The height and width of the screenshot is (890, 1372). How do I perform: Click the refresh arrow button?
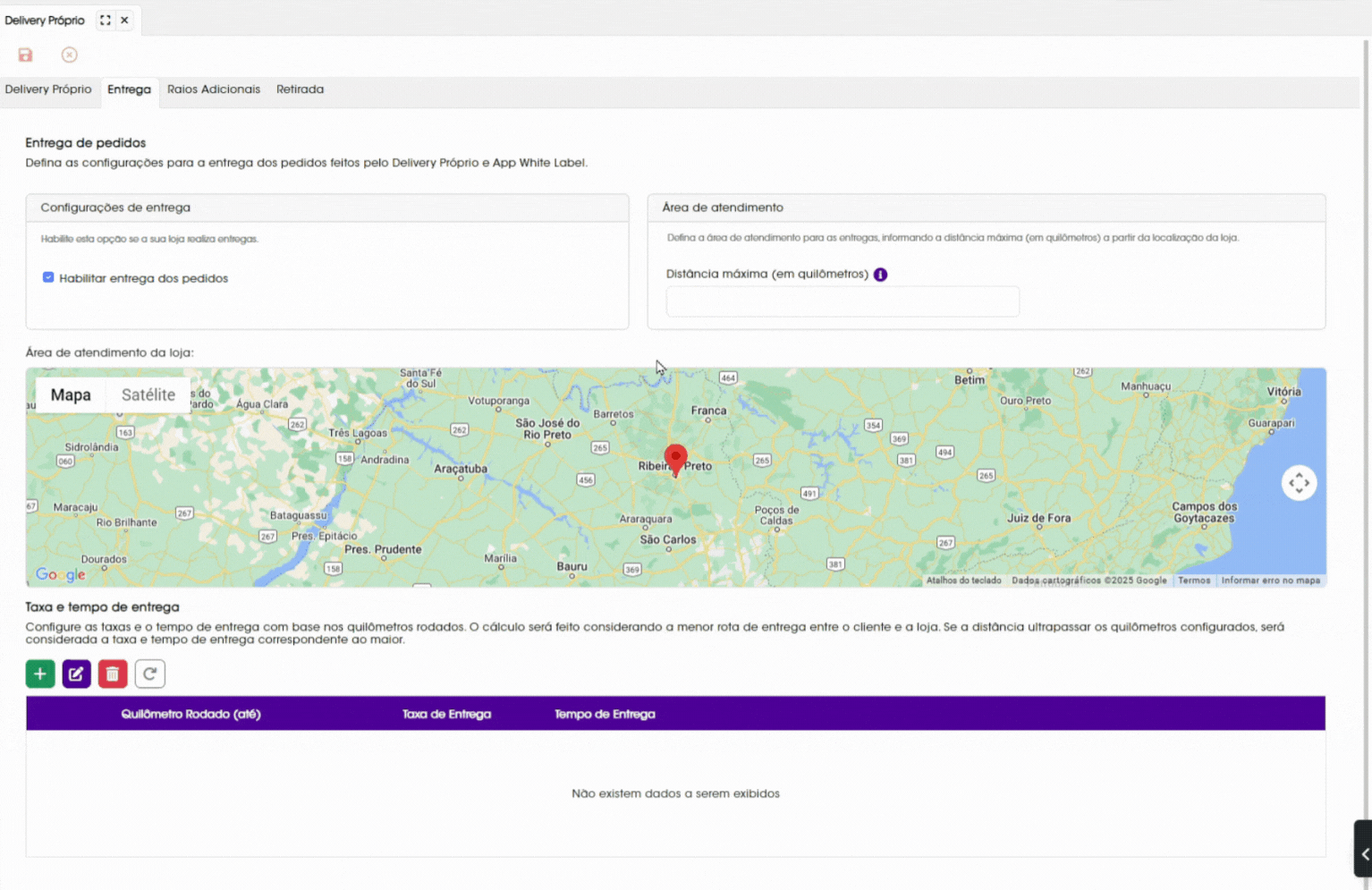(x=150, y=674)
